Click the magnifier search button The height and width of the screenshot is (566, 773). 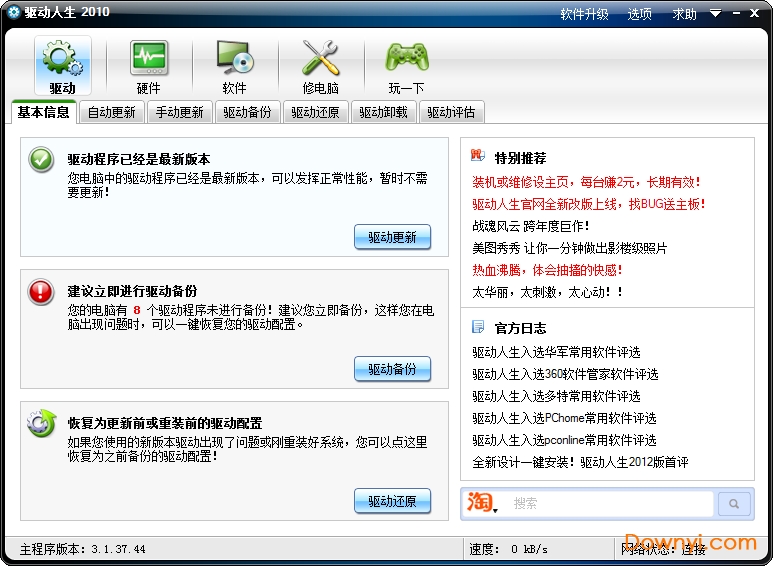tap(734, 504)
